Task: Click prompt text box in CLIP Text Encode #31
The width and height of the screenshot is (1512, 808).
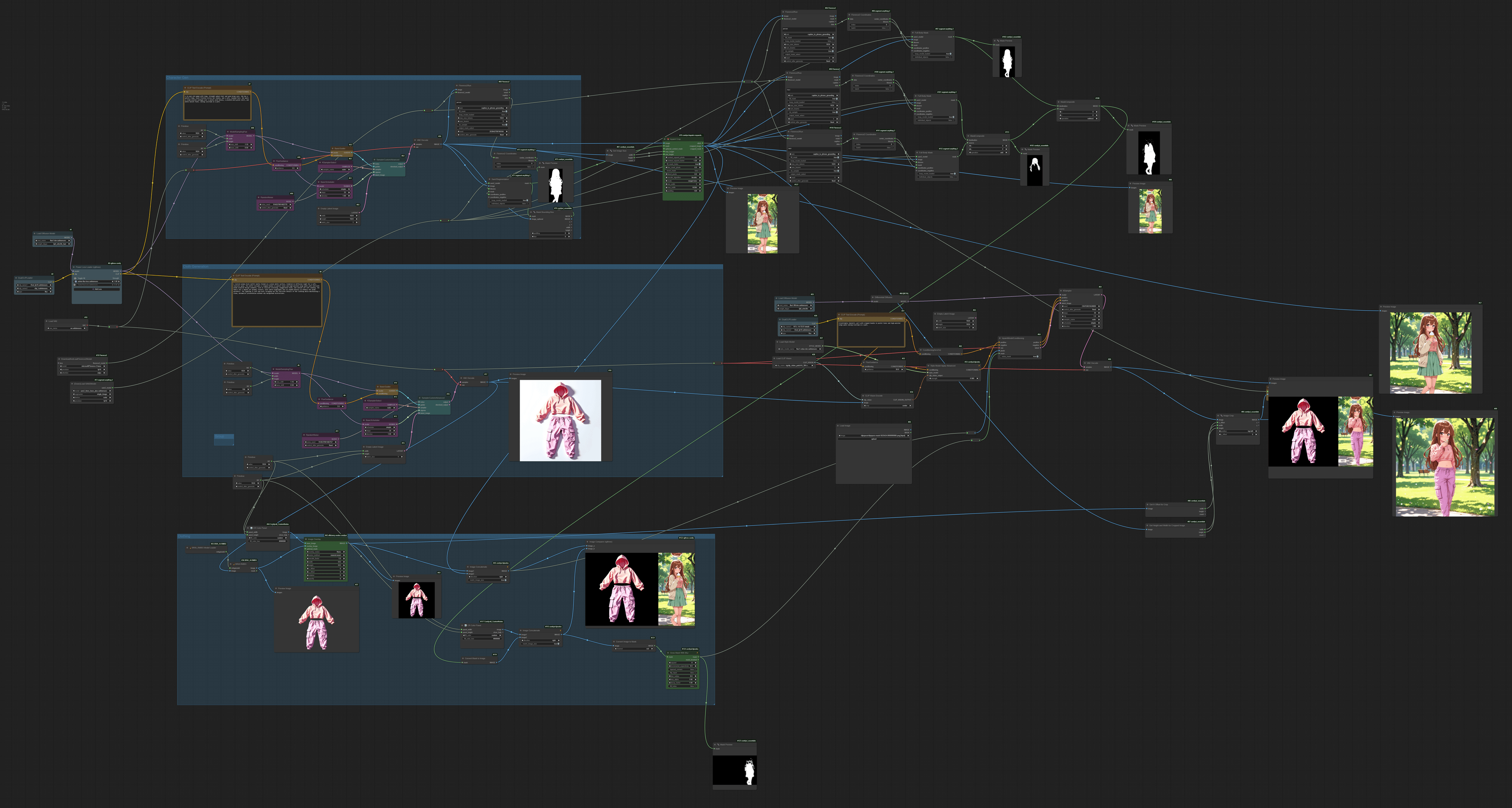Action: pos(872,334)
